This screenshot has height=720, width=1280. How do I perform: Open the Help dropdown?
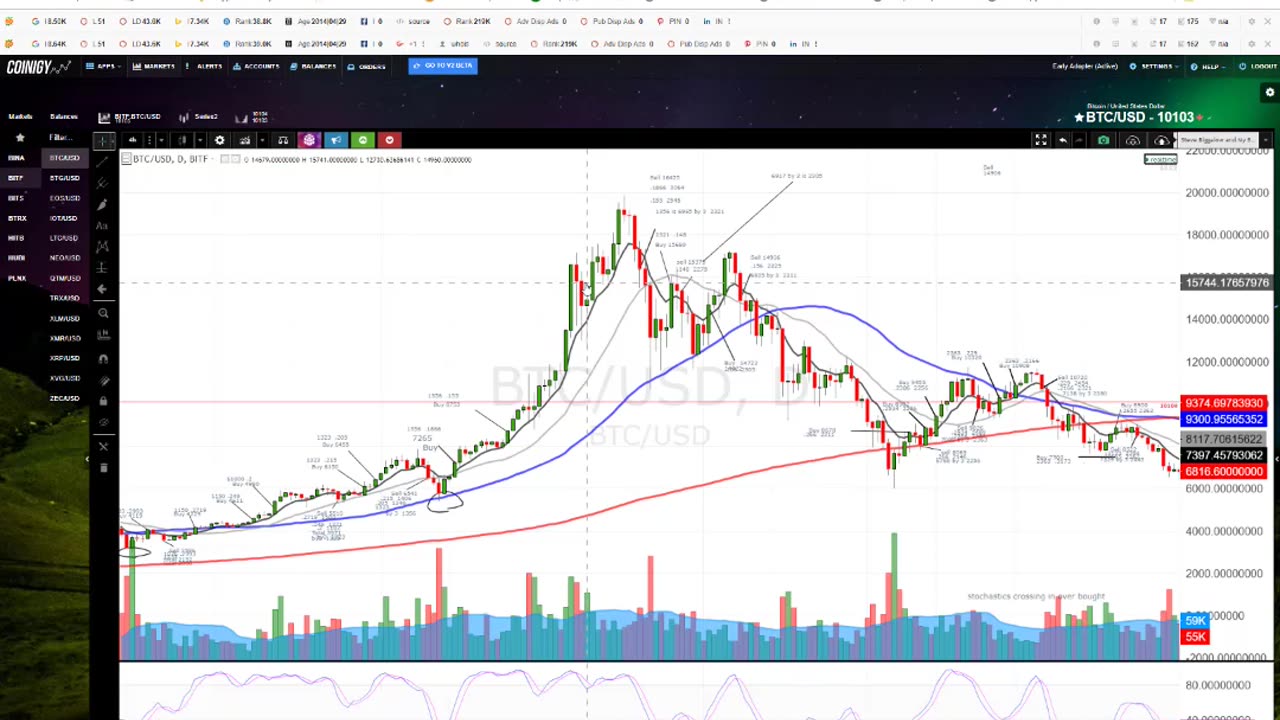tap(1208, 66)
